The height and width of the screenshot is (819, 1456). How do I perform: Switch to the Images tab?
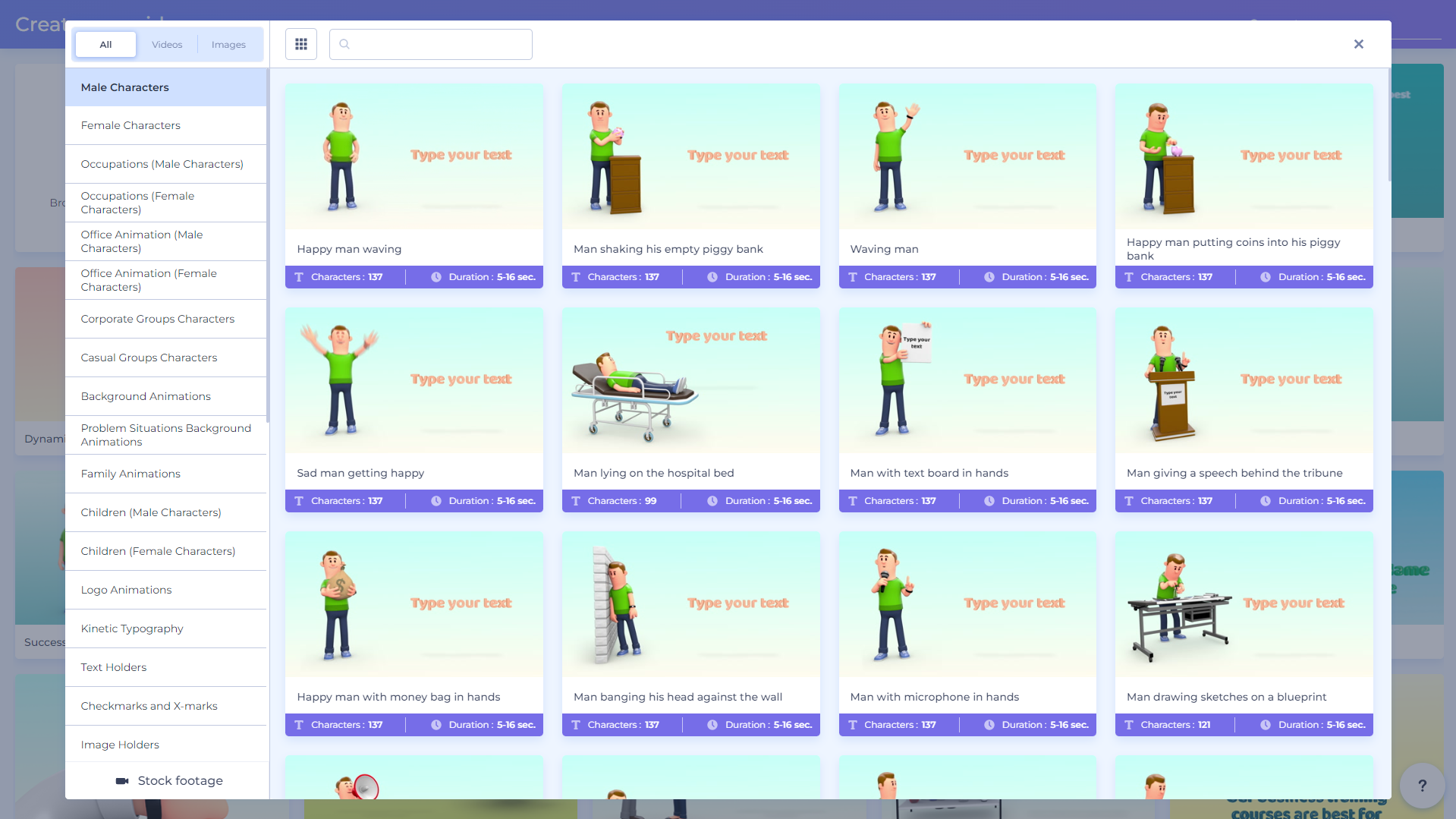228,44
